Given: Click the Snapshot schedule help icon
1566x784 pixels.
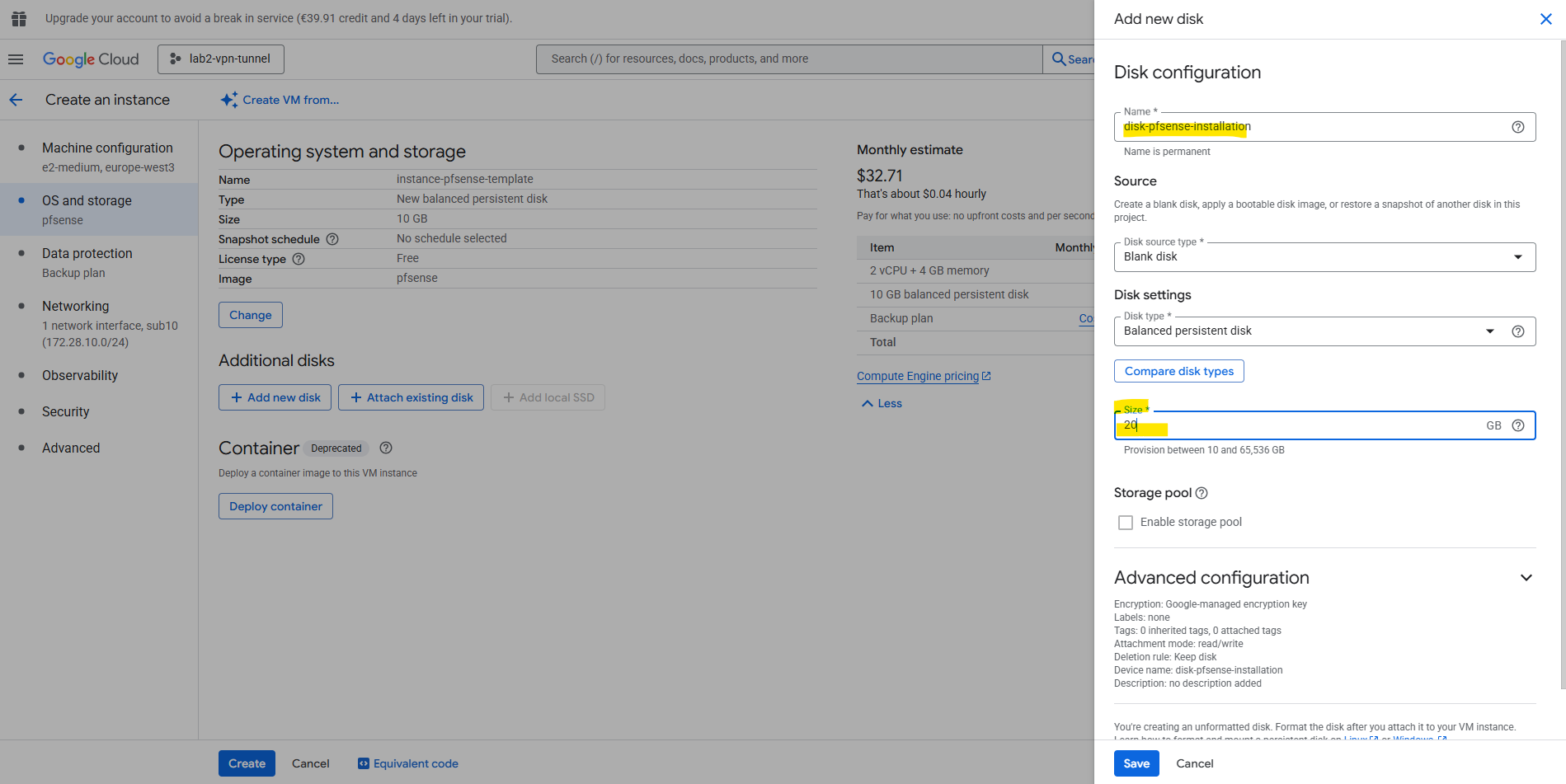Looking at the screenshot, I should click(x=332, y=239).
